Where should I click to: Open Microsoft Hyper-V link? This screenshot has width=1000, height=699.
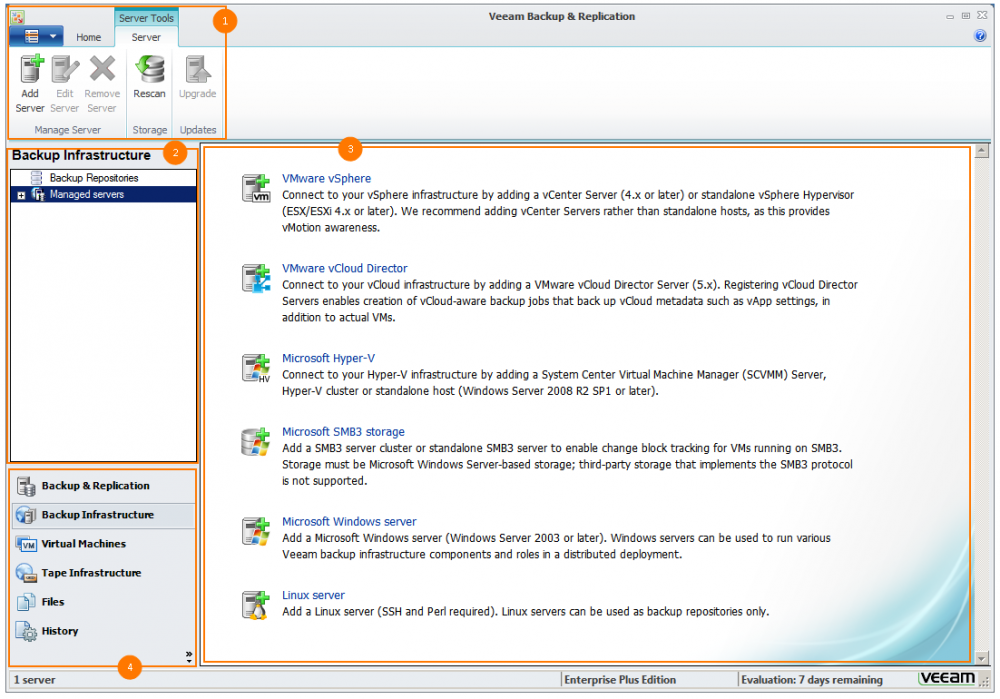pyautogui.click(x=328, y=358)
